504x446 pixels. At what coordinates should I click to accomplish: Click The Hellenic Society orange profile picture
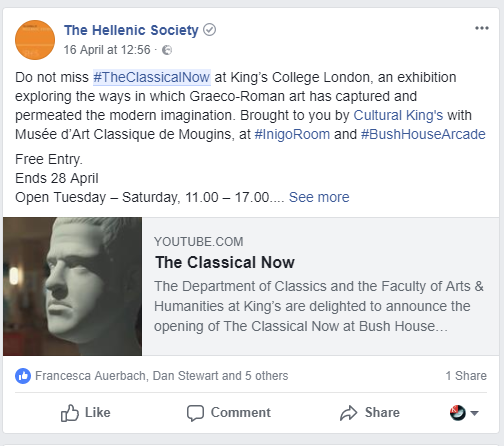point(35,40)
